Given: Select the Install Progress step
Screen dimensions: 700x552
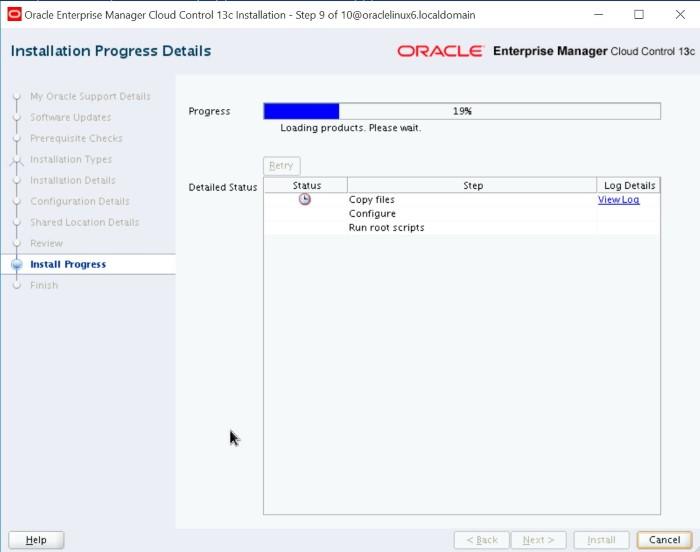Looking at the screenshot, I should (x=68, y=264).
